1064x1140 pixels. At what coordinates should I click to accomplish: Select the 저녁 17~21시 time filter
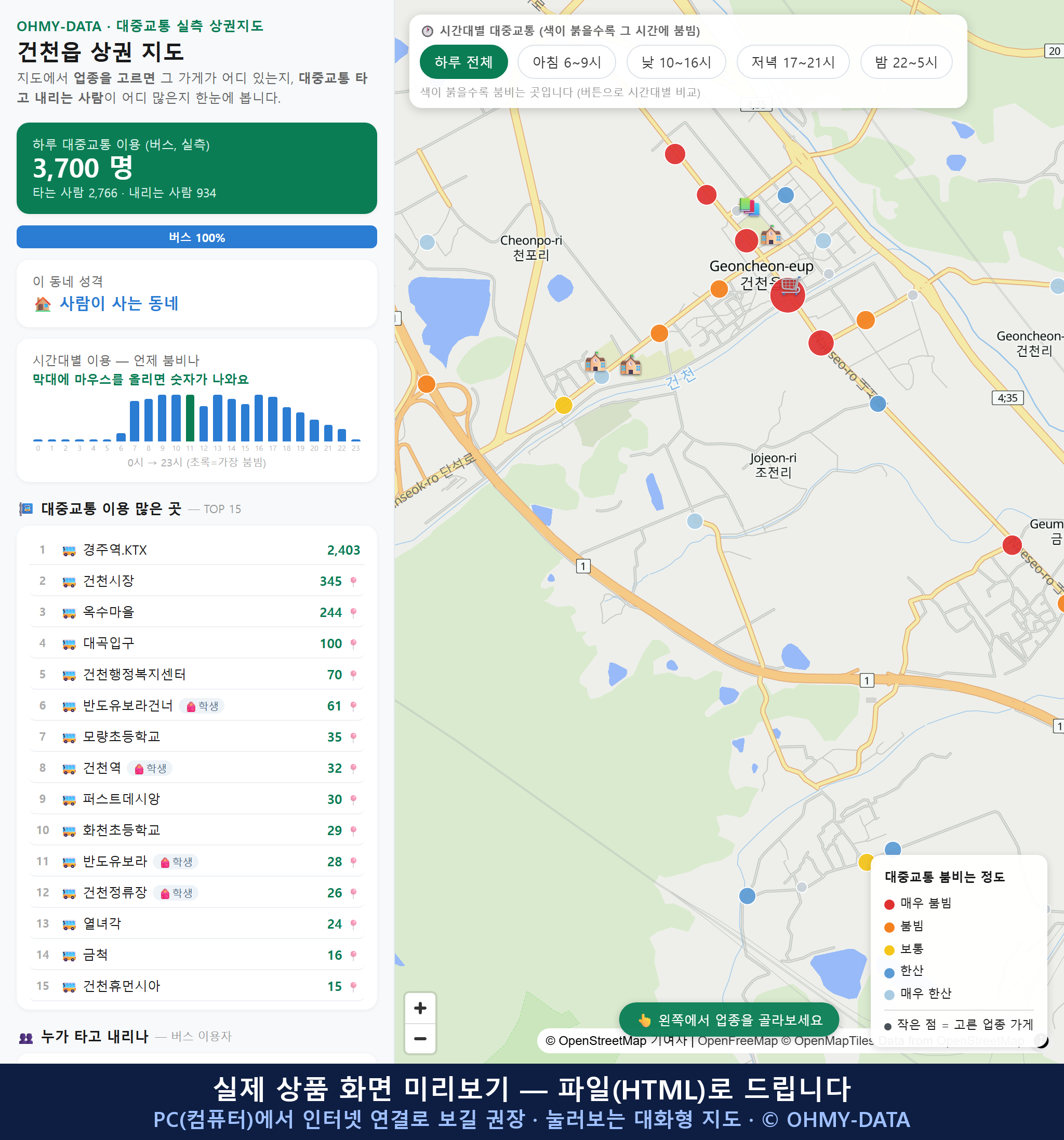(792, 62)
